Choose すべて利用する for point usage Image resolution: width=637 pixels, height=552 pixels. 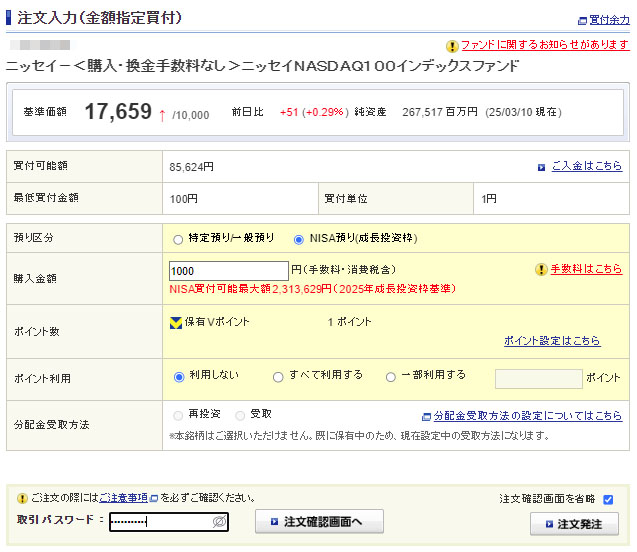point(278,377)
